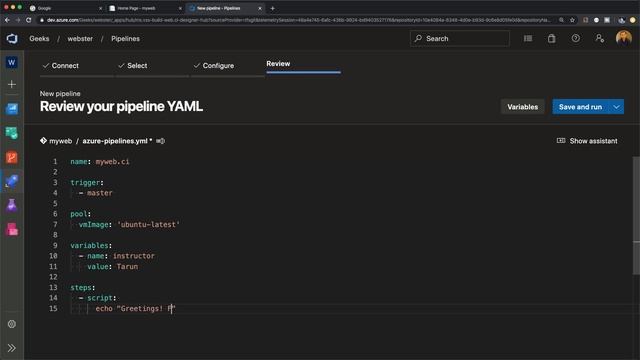The image size is (640, 360).
Task: Click '- script:' on line 14
Action: [x=98, y=298]
